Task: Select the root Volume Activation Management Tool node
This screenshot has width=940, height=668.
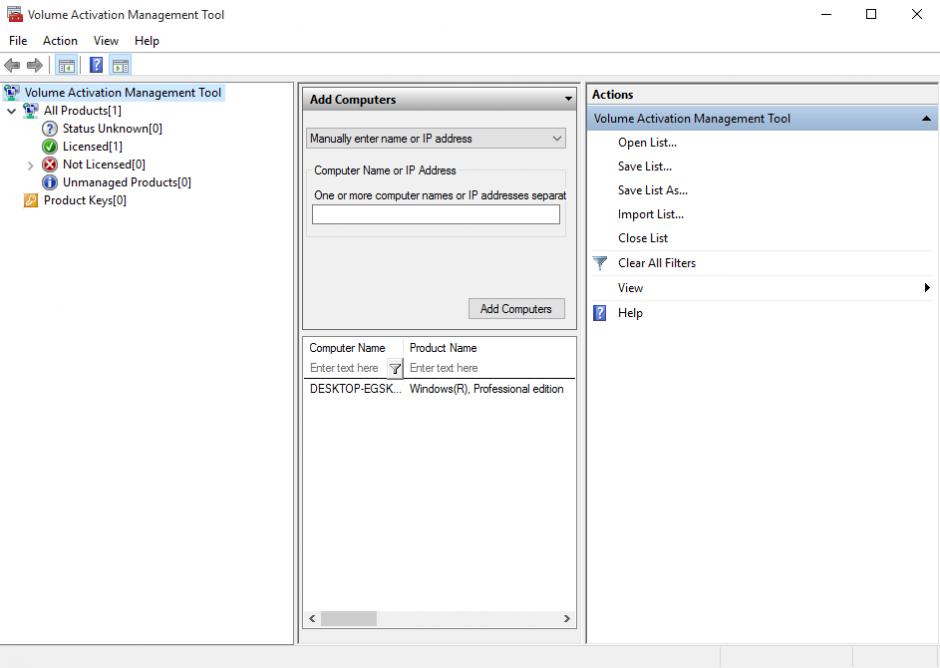Action: tap(123, 92)
